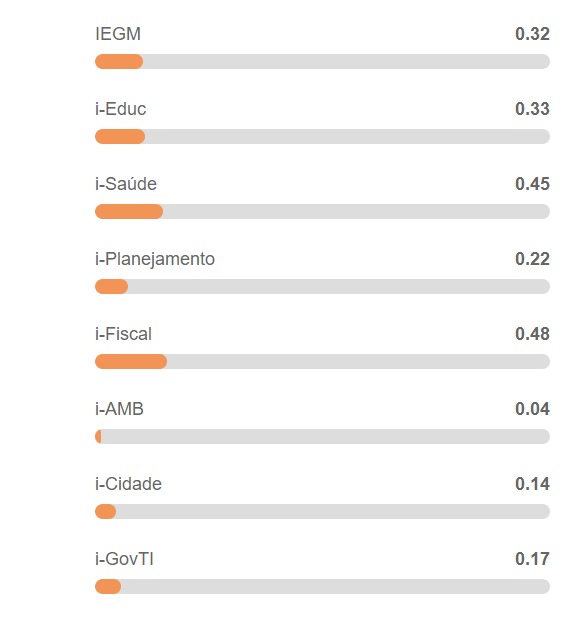Image resolution: width=564 pixels, height=618 pixels.
Task: Click the i-Planejamento label
Action: pos(155,259)
